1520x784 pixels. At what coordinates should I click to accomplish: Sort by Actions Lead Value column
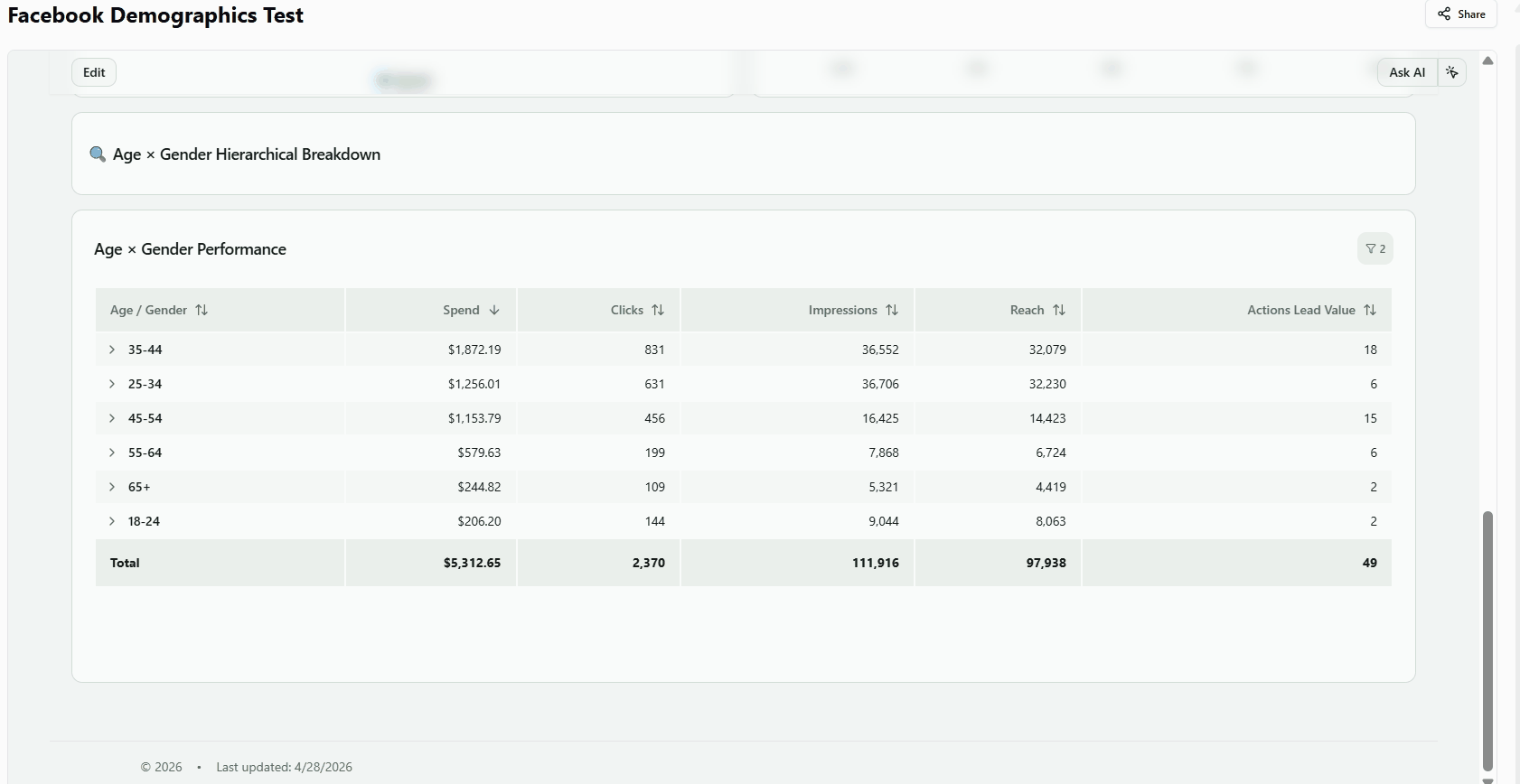pos(1370,310)
